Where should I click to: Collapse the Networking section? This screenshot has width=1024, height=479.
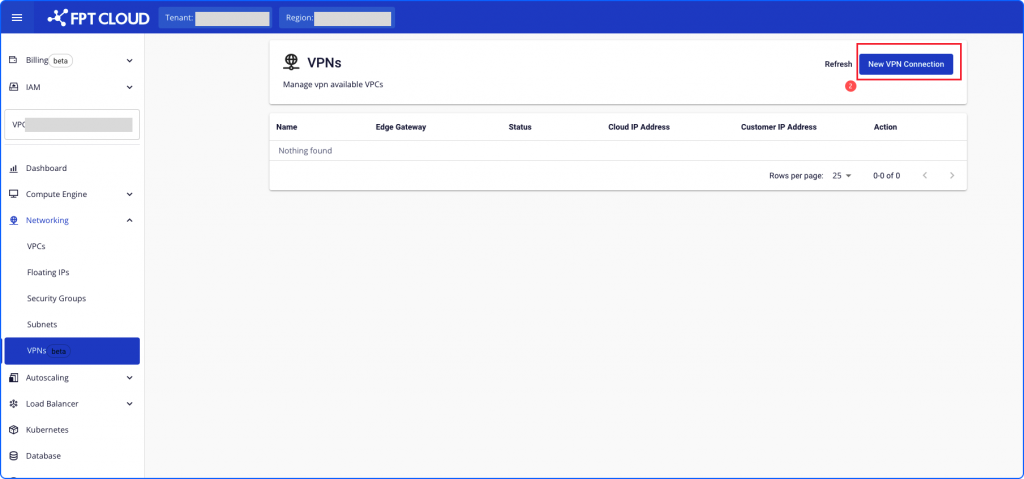pos(130,220)
